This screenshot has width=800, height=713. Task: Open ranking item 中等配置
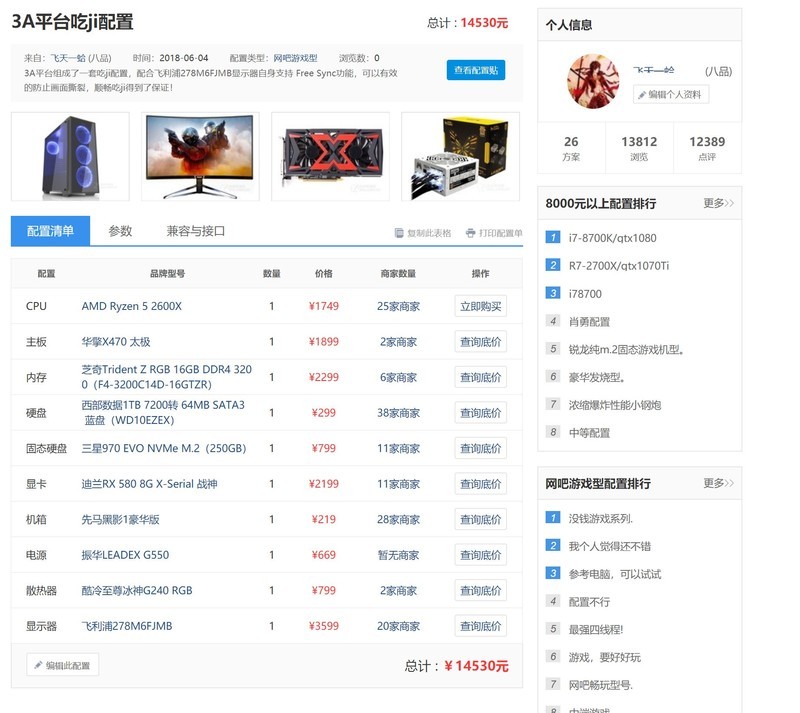pos(589,433)
